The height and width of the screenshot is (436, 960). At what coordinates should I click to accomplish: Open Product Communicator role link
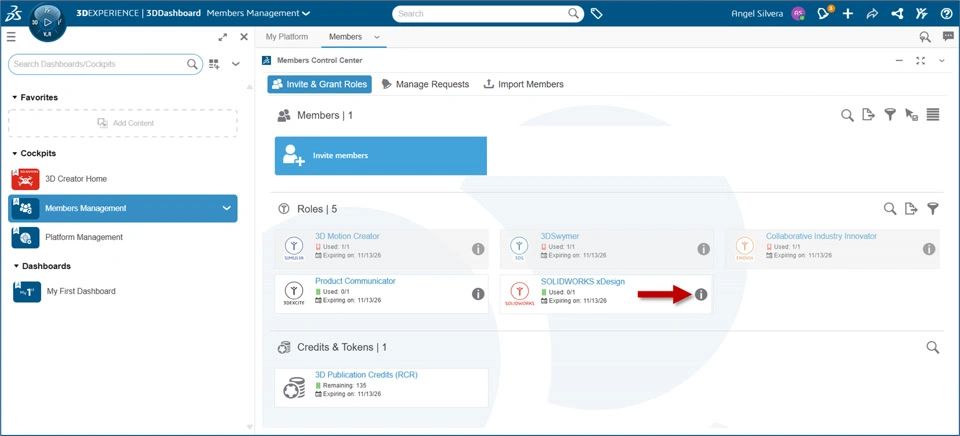click(355, 281)
